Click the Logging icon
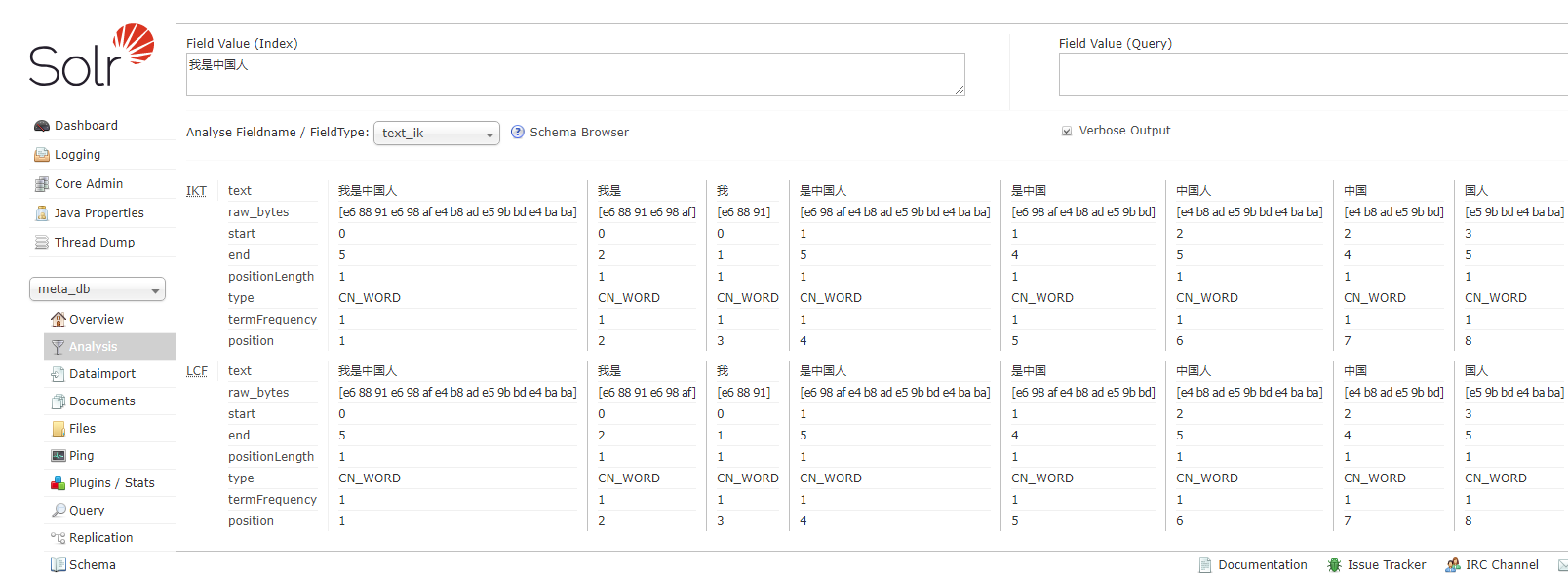 pos(42,155)
